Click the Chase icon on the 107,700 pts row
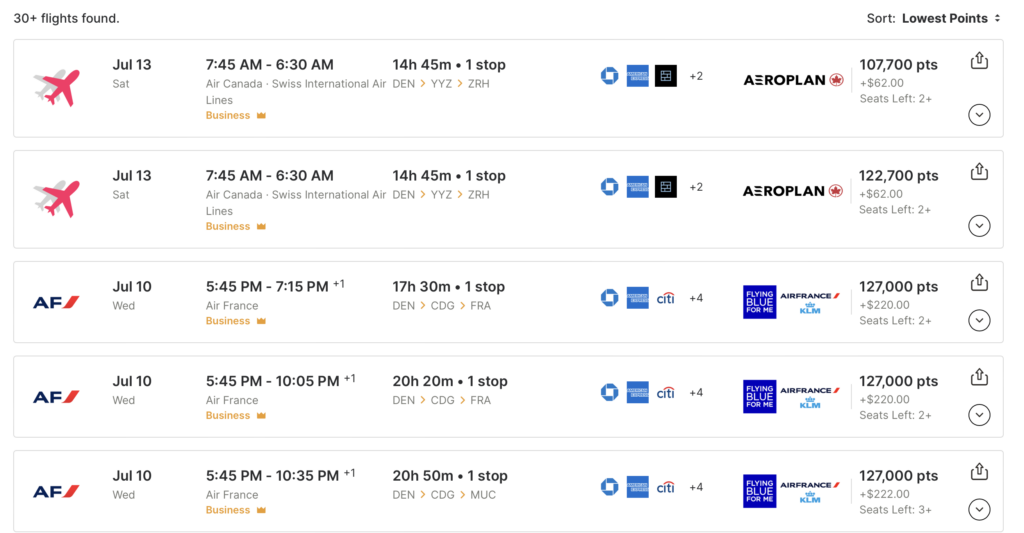 (x=609, y=76)
